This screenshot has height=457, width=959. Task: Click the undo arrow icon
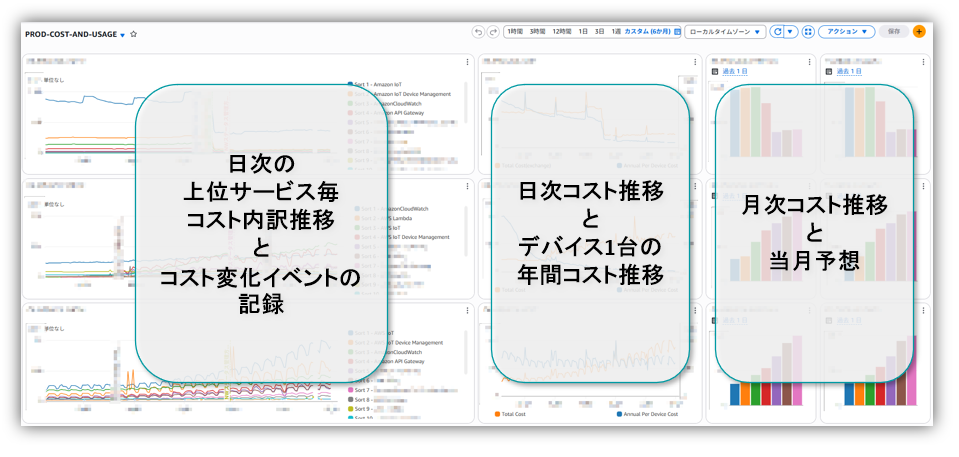tap(478, 32)
